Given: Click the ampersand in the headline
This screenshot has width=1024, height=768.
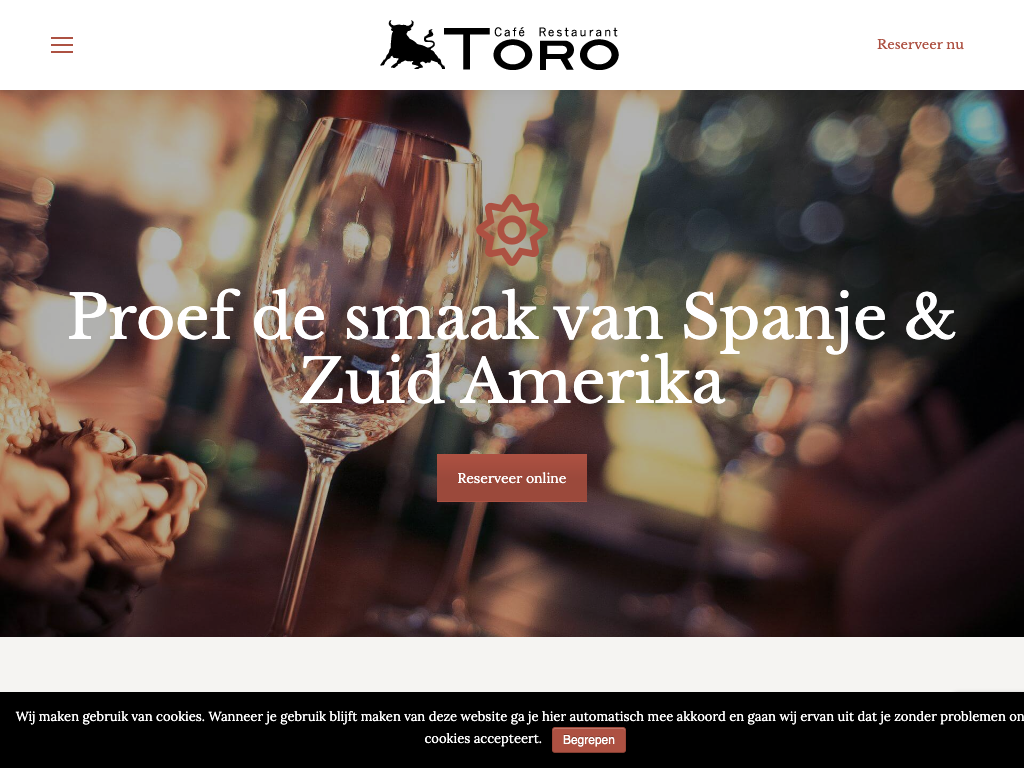Looking at the screenshot, I should coord(930,318).
